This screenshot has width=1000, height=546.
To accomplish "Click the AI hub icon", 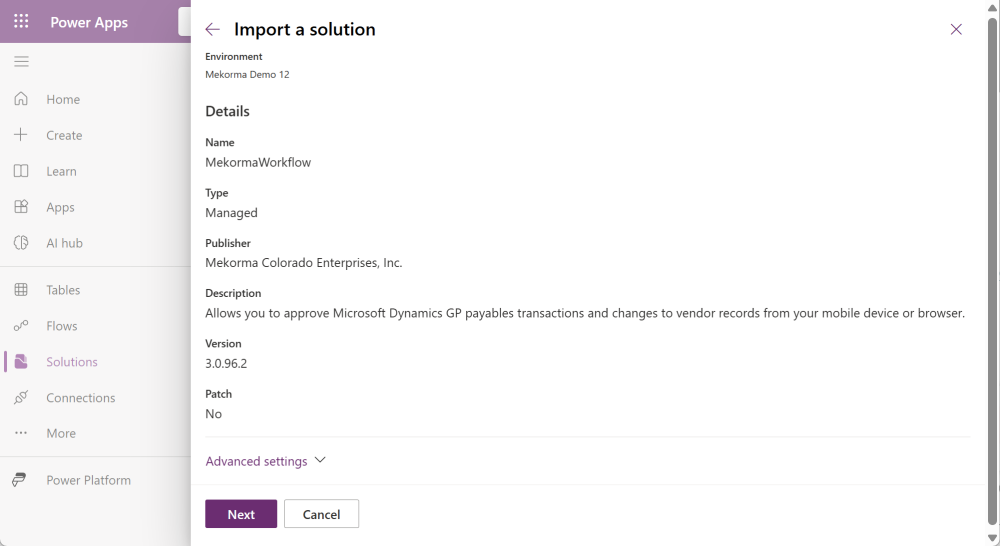I will click(21, 243).
